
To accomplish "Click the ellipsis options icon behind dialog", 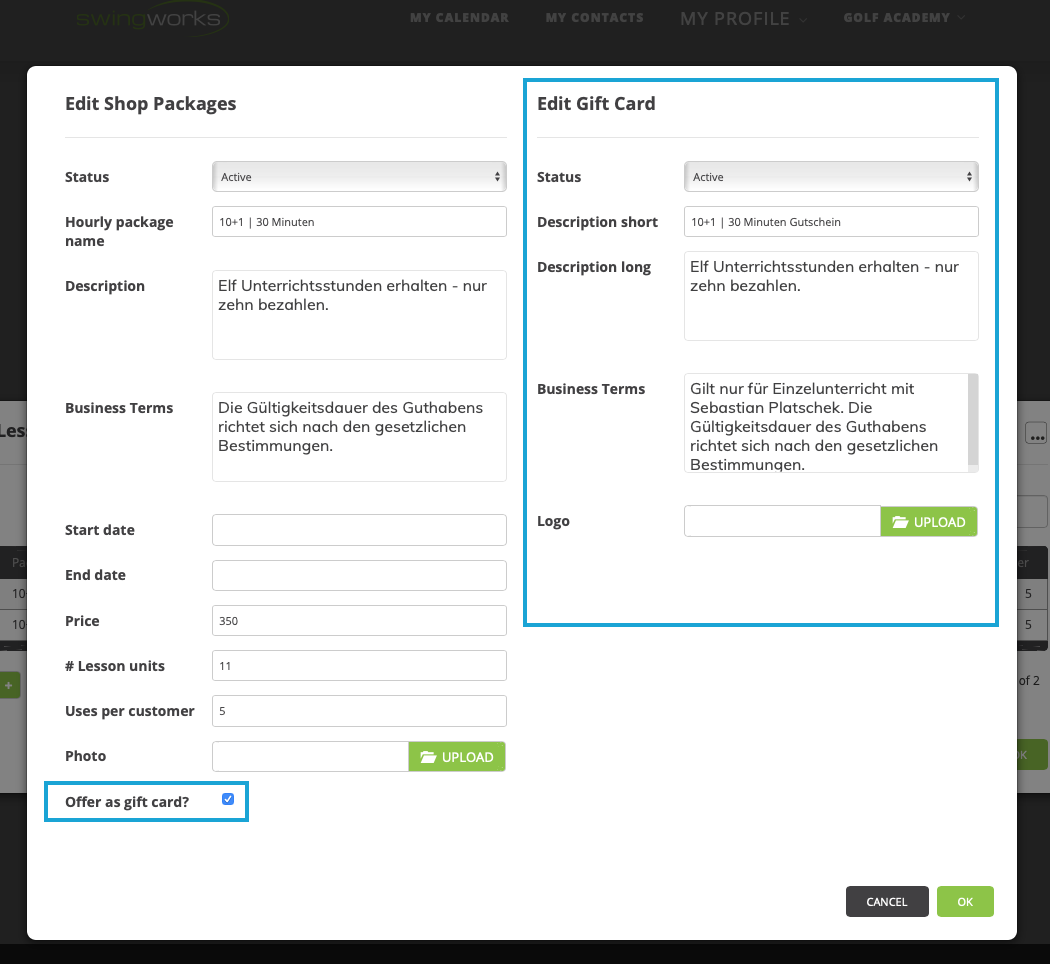I will pos(1035,433).
